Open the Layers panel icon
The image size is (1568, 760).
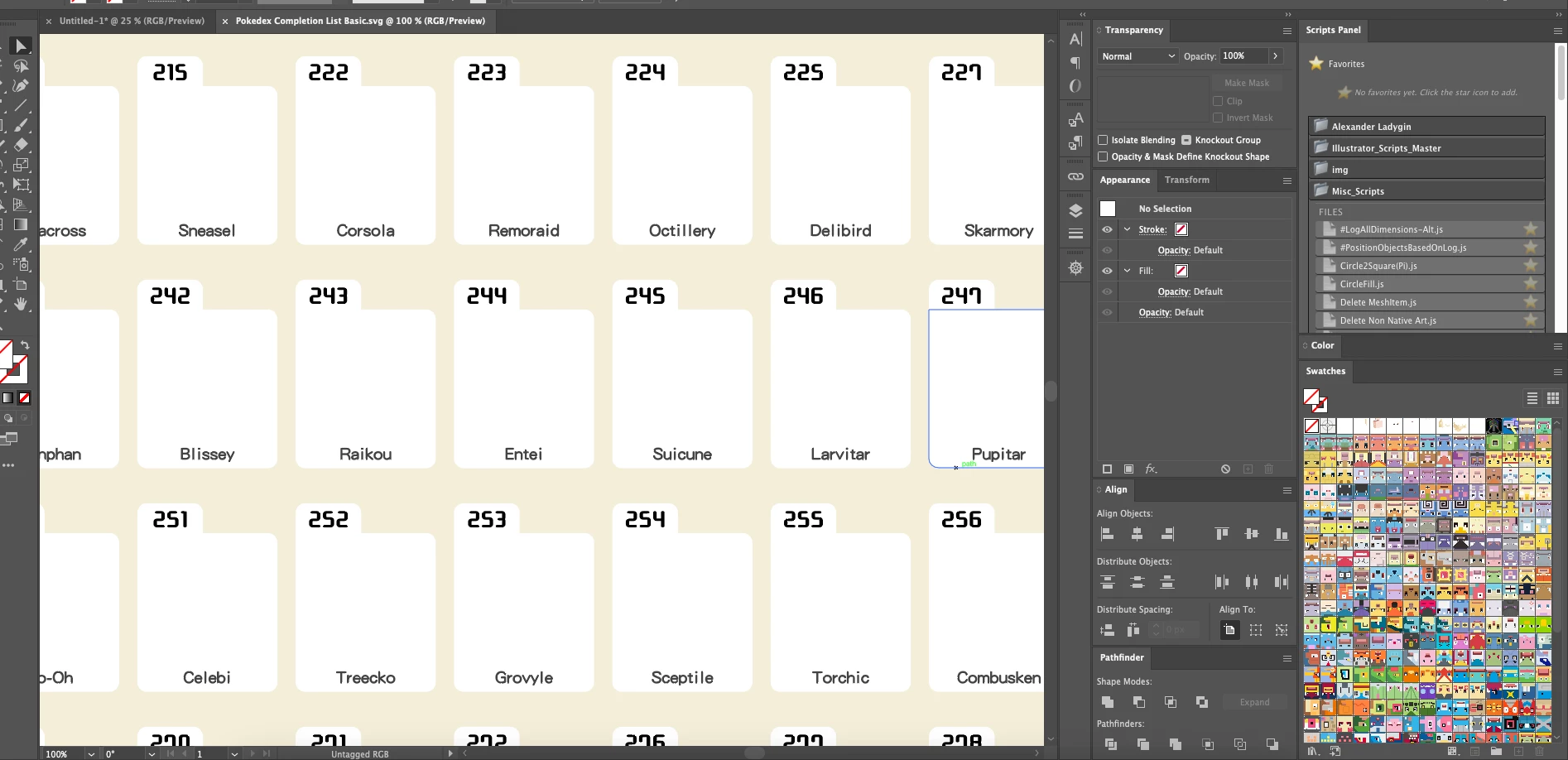point(1075,210)
